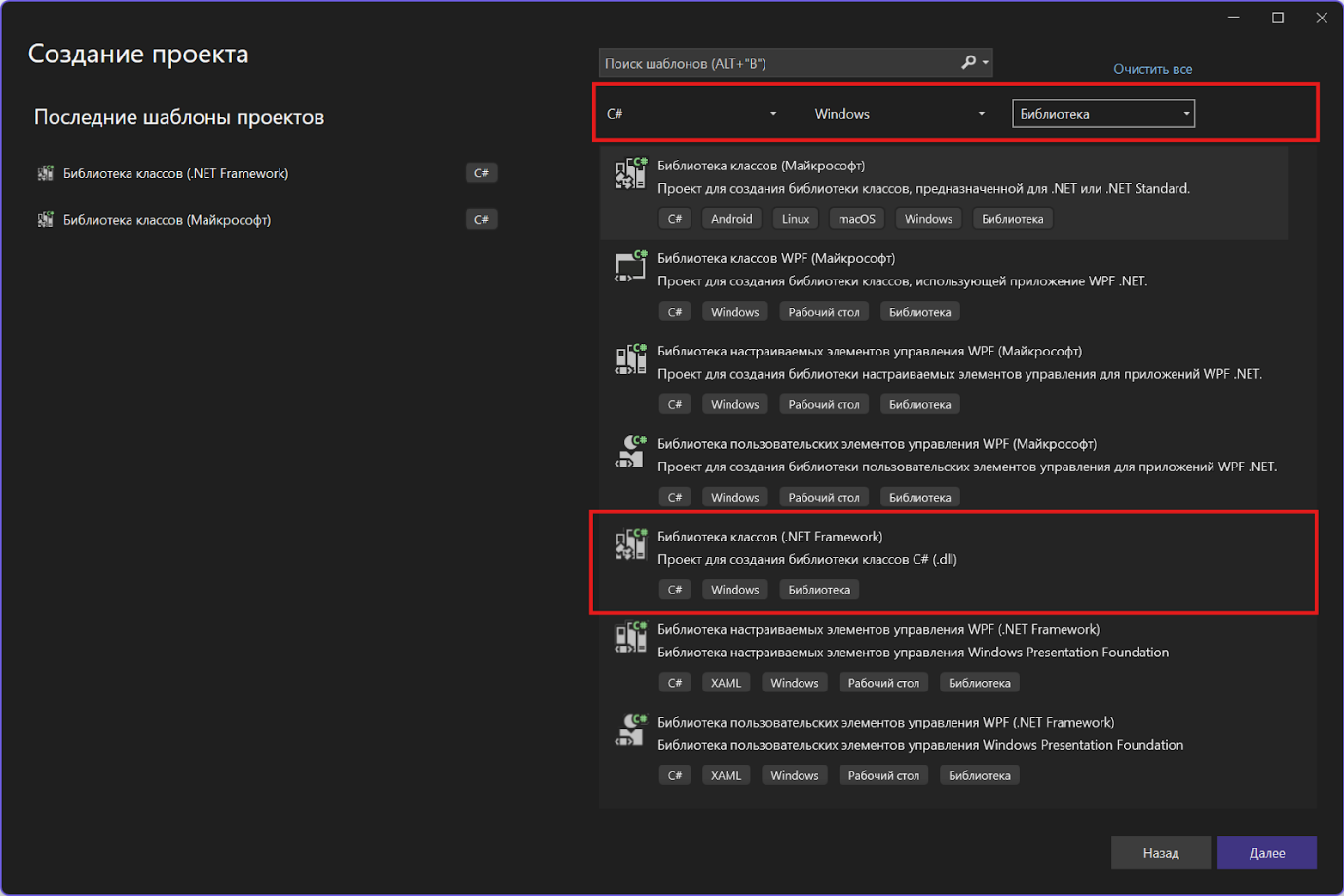The height and width of the screenshot is (896, 1344).
Task: Open the C# language filter dropdown
Action: click(x=691, y=113)
